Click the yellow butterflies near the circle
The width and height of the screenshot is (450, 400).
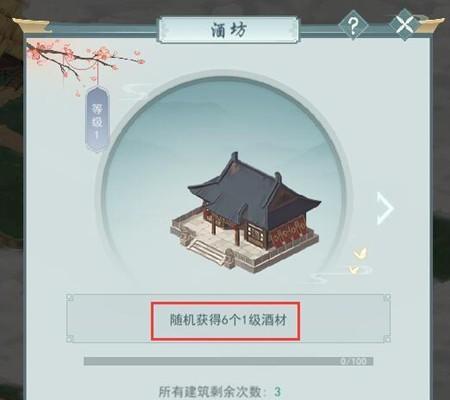tap(358, 261)
